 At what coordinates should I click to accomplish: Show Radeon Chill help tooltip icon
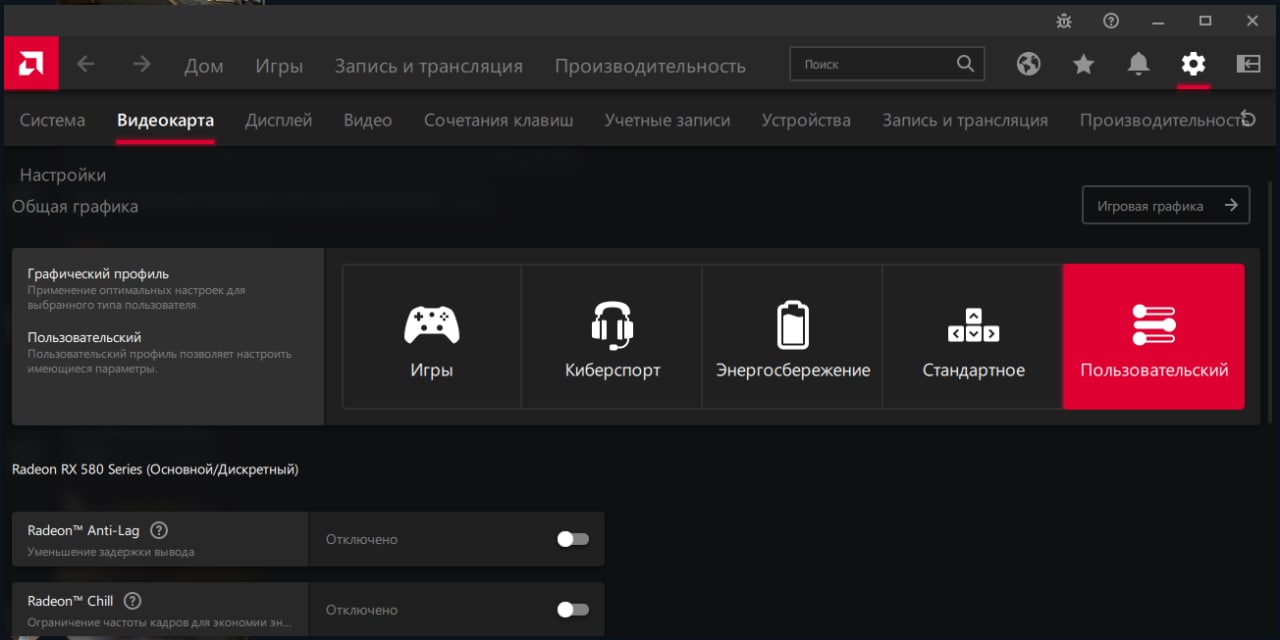click(132, 601)
